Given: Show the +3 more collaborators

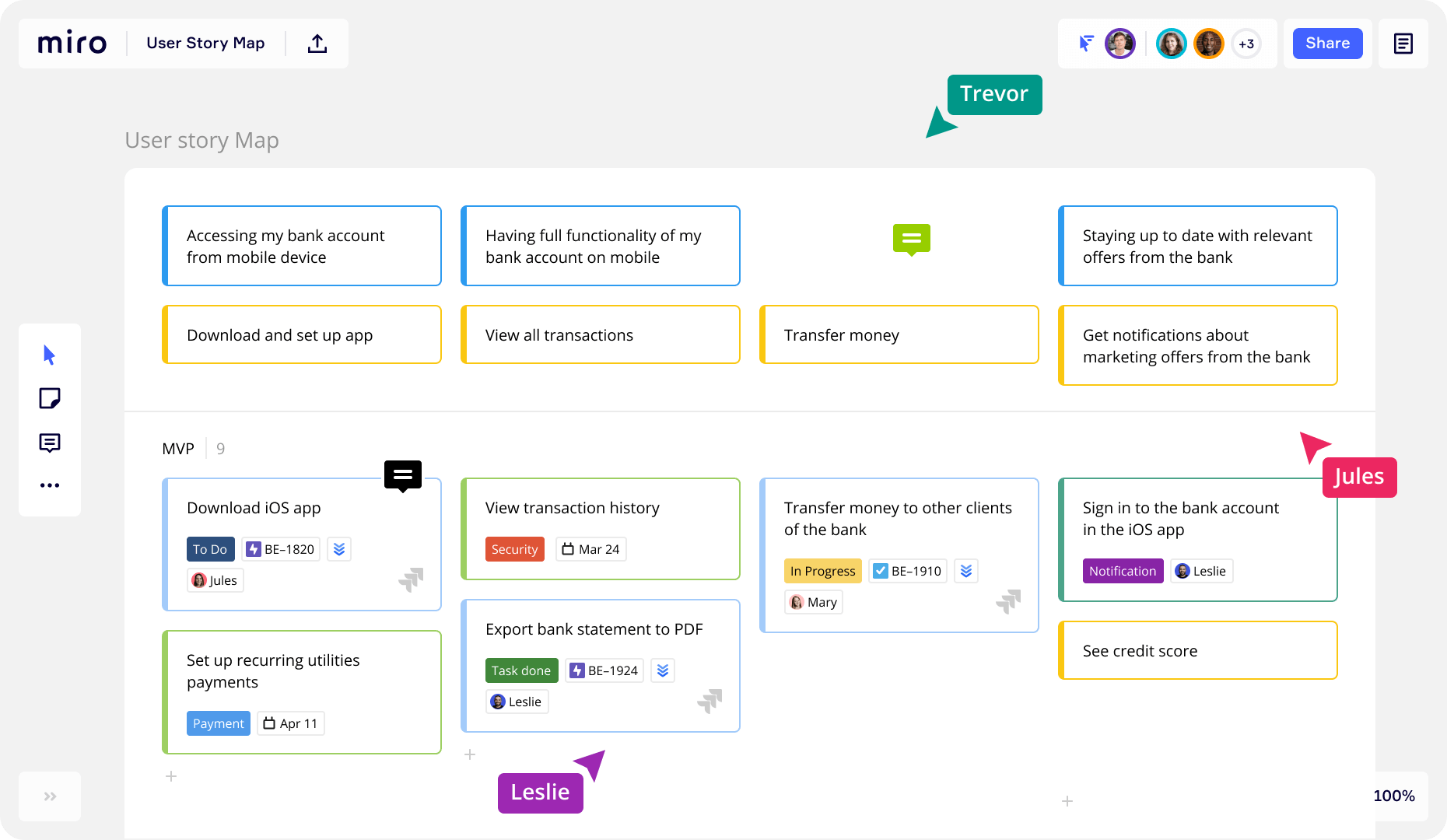Looking at the screenshot, I should click(x=1246, y=44).
